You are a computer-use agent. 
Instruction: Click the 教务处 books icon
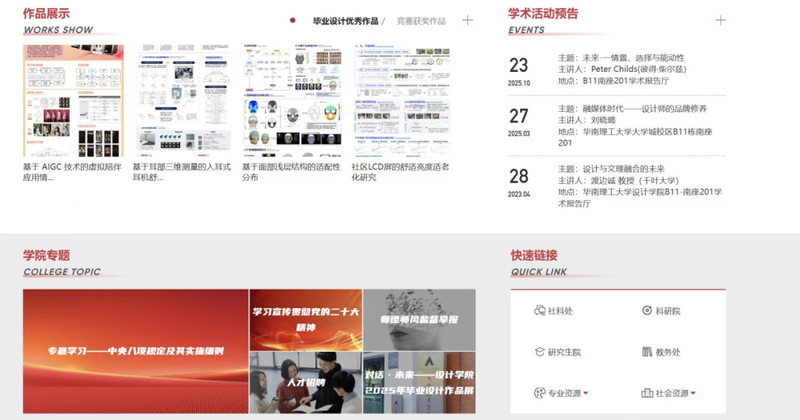coord(647,352)
